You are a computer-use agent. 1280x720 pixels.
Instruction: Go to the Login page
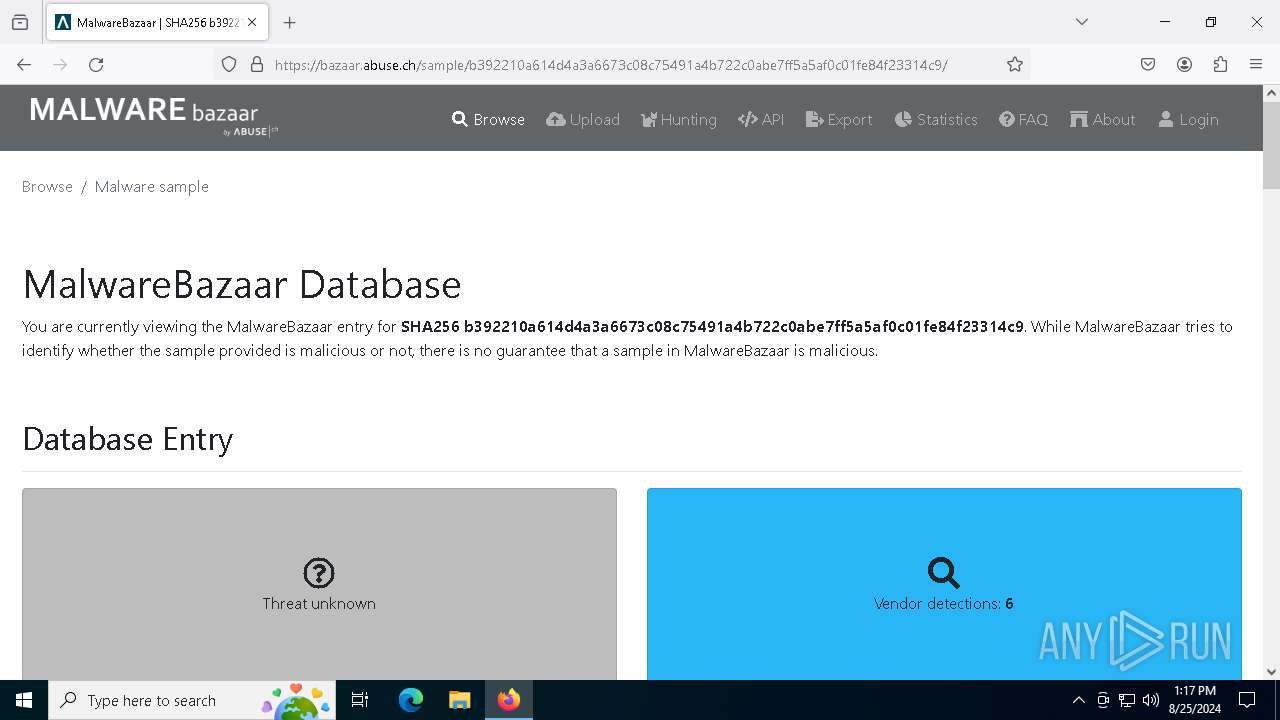tap(1188, 119)
